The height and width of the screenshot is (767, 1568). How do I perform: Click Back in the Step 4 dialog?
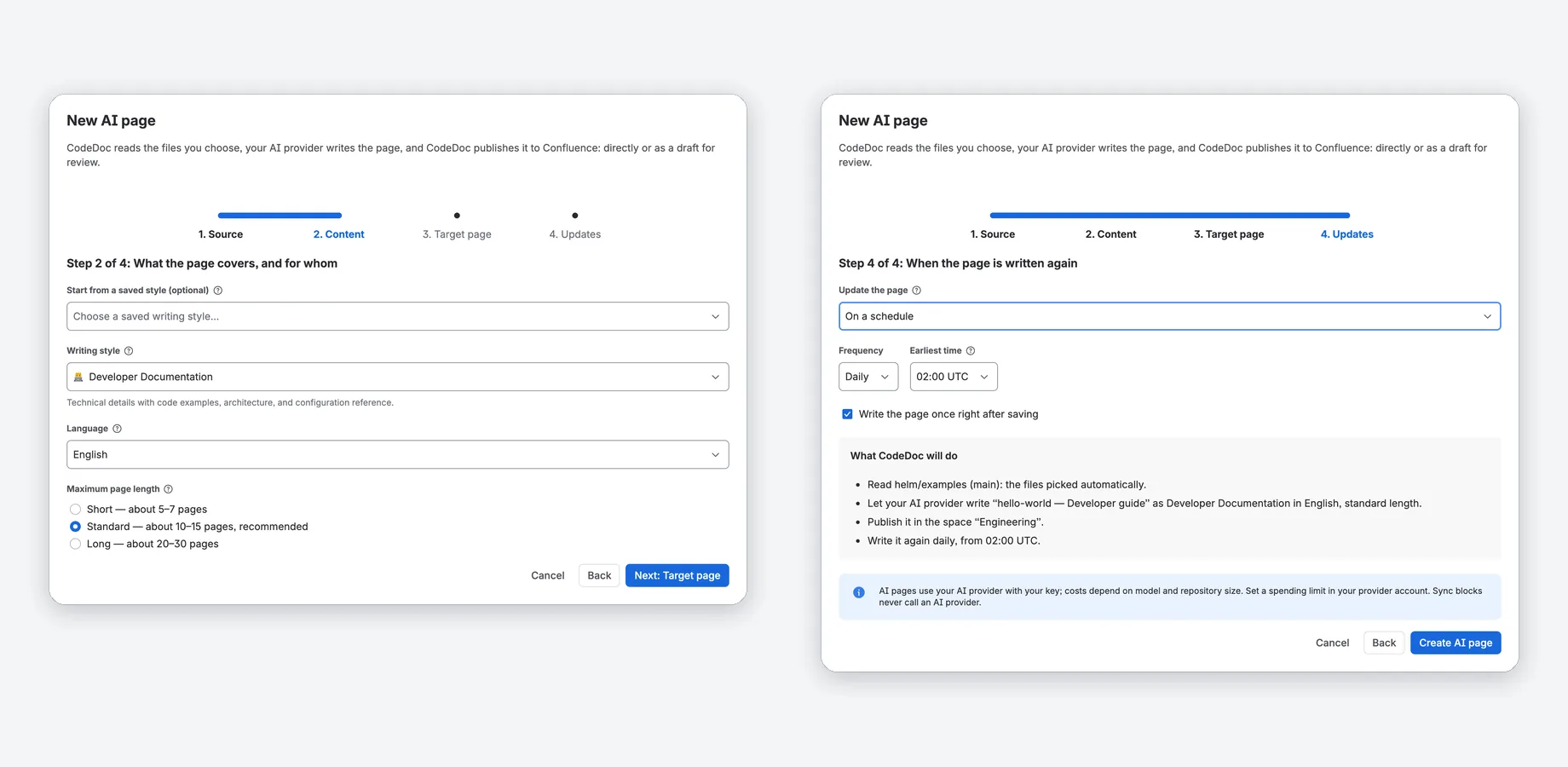1384,643
